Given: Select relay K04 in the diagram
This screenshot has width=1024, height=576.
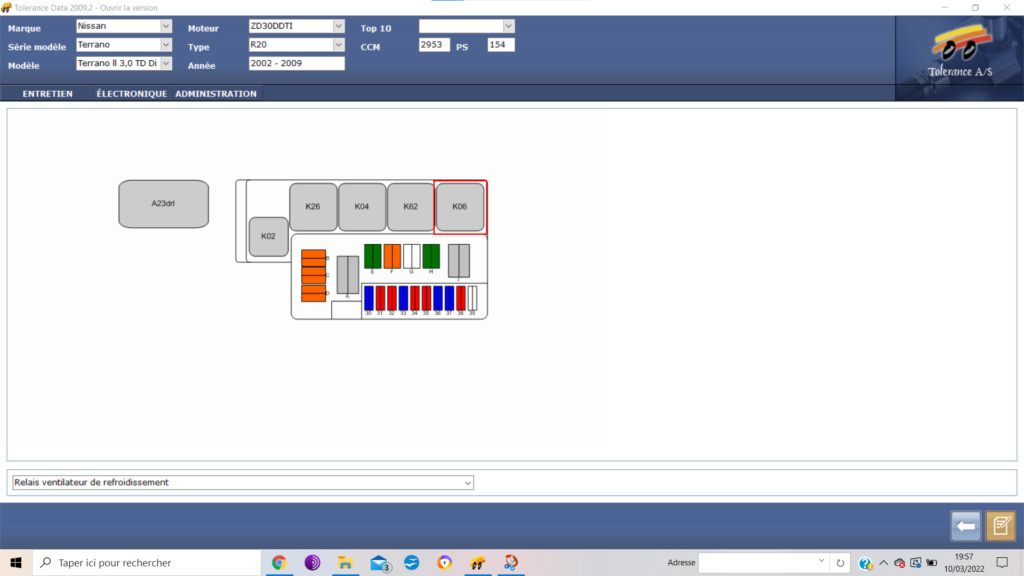Looking at the screenshot, I should [362, 206].
